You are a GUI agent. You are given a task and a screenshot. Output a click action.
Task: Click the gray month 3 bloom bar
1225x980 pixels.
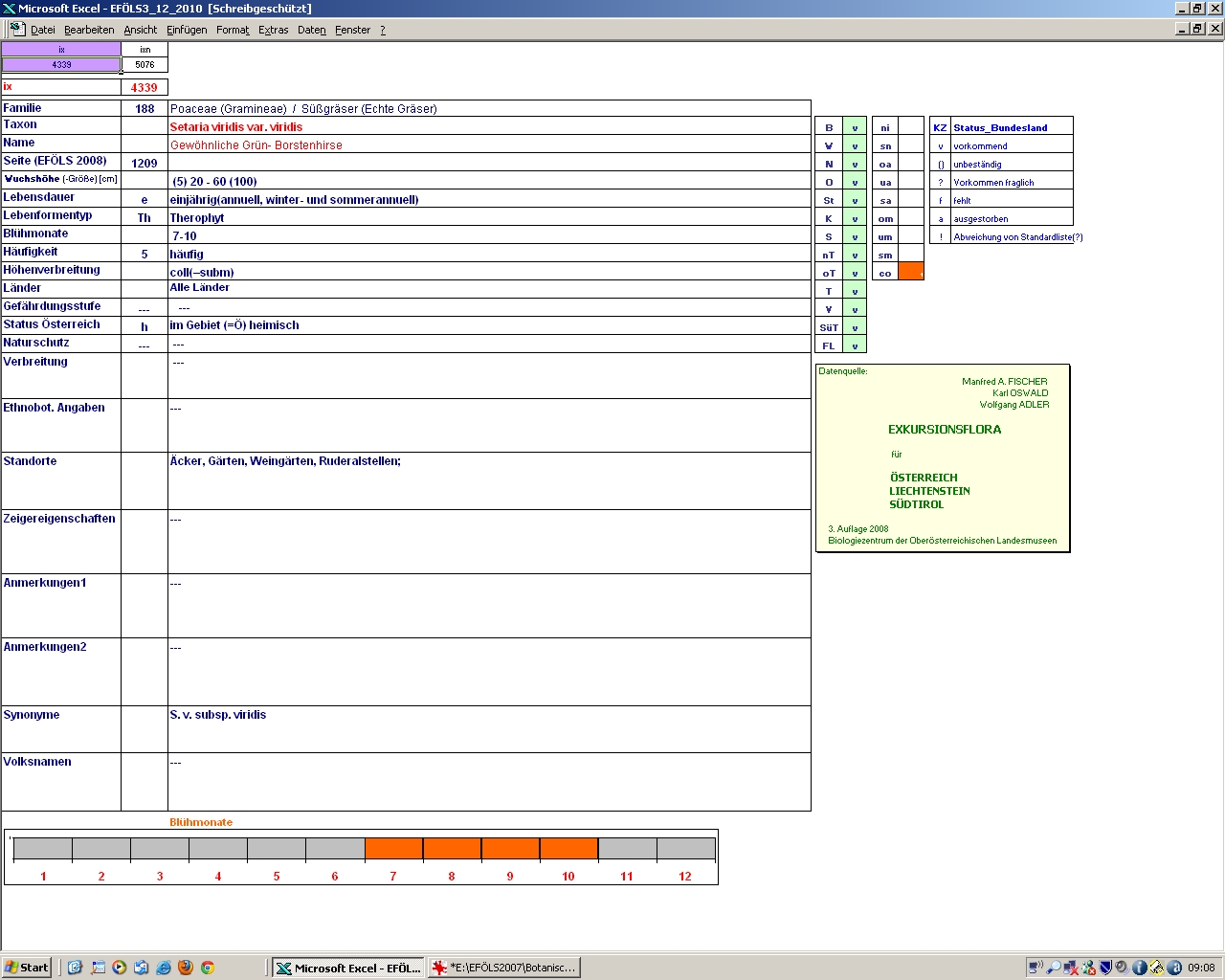[x=160, y=848]
